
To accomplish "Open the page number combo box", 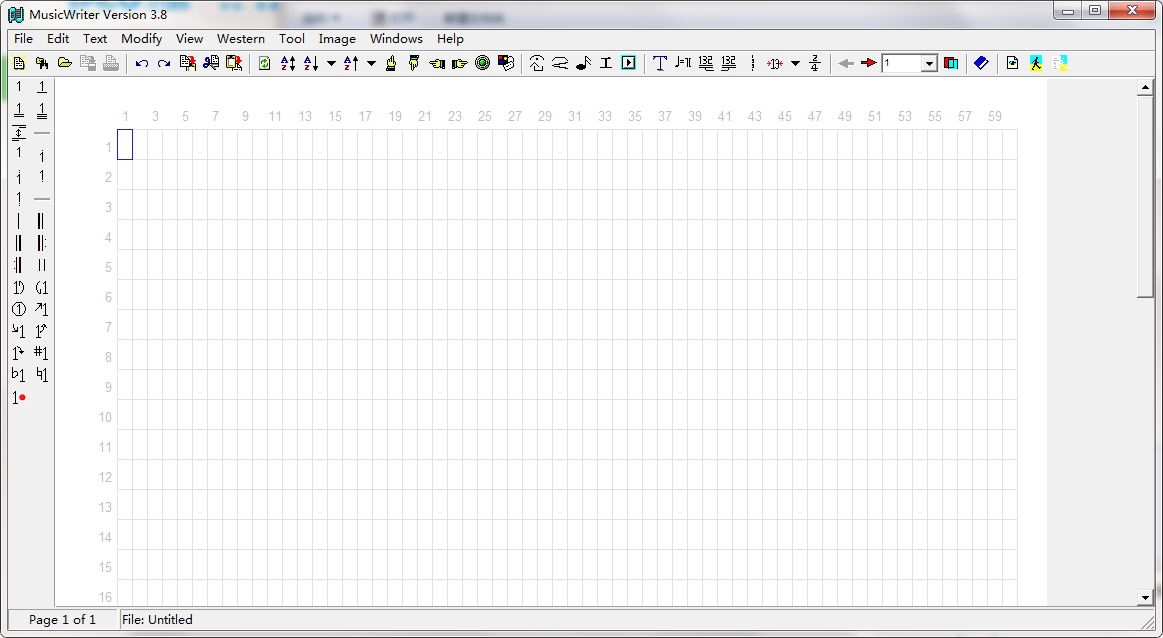I will [x=929, y=63].
